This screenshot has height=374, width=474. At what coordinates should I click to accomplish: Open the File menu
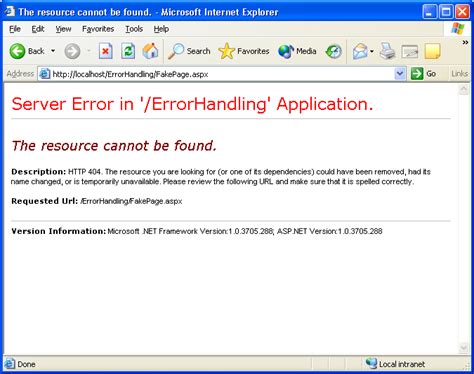[x=15, y=29]
